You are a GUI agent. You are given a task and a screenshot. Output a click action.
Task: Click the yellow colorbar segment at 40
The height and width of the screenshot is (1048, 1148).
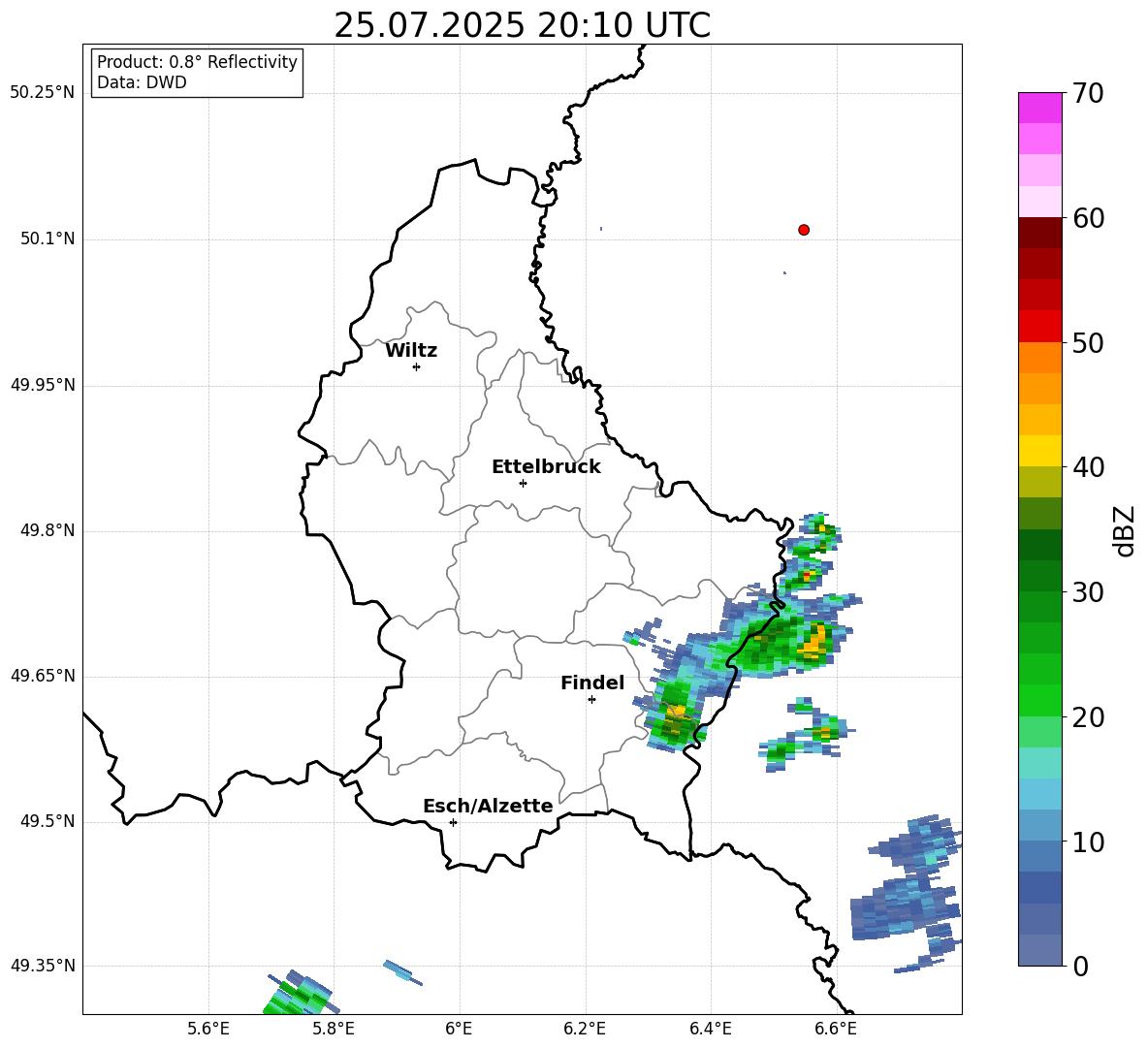tap(1039, 451)
